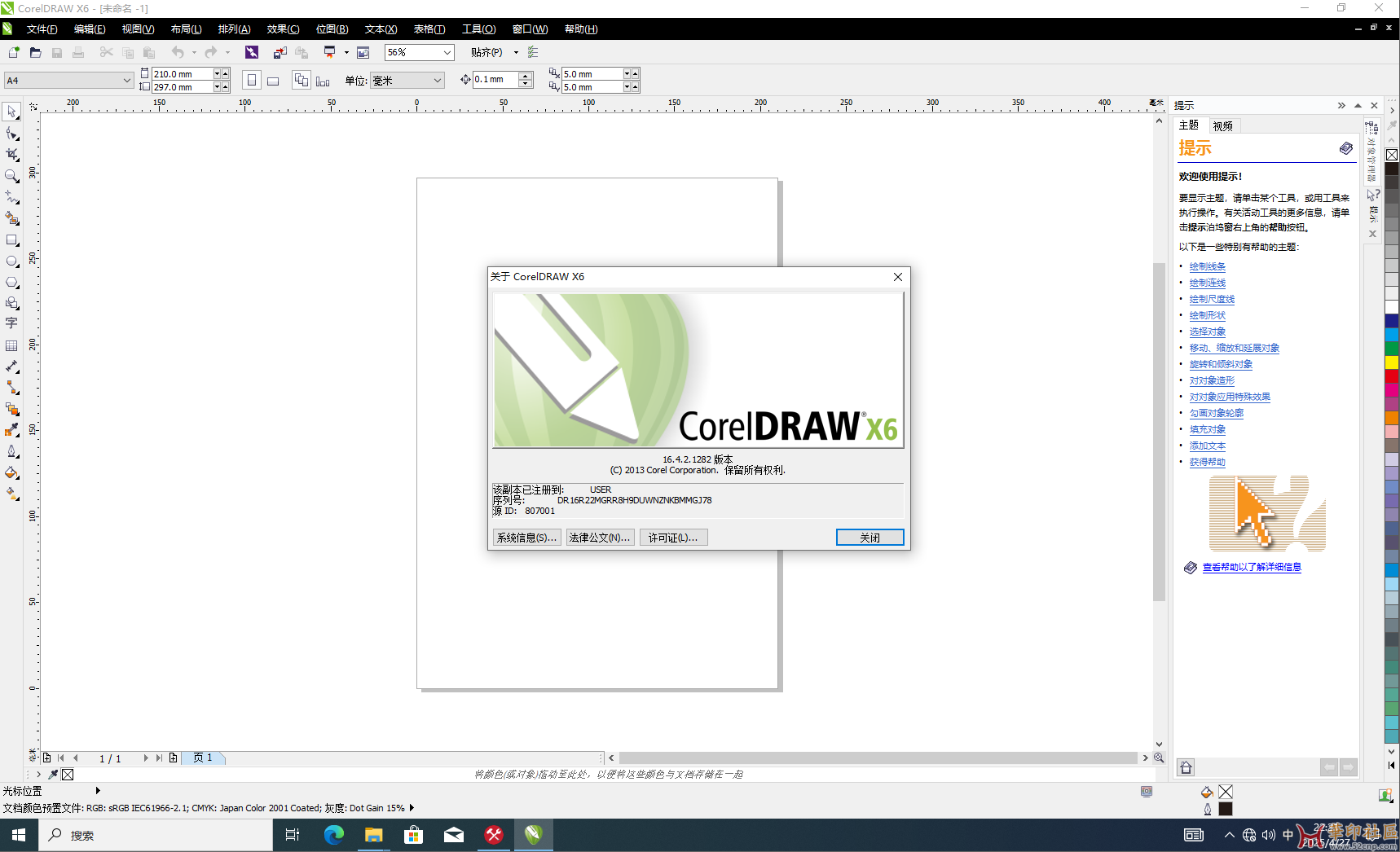
Task: Open the 查看帮助以了解详细信息 link
Action: 1252,567
